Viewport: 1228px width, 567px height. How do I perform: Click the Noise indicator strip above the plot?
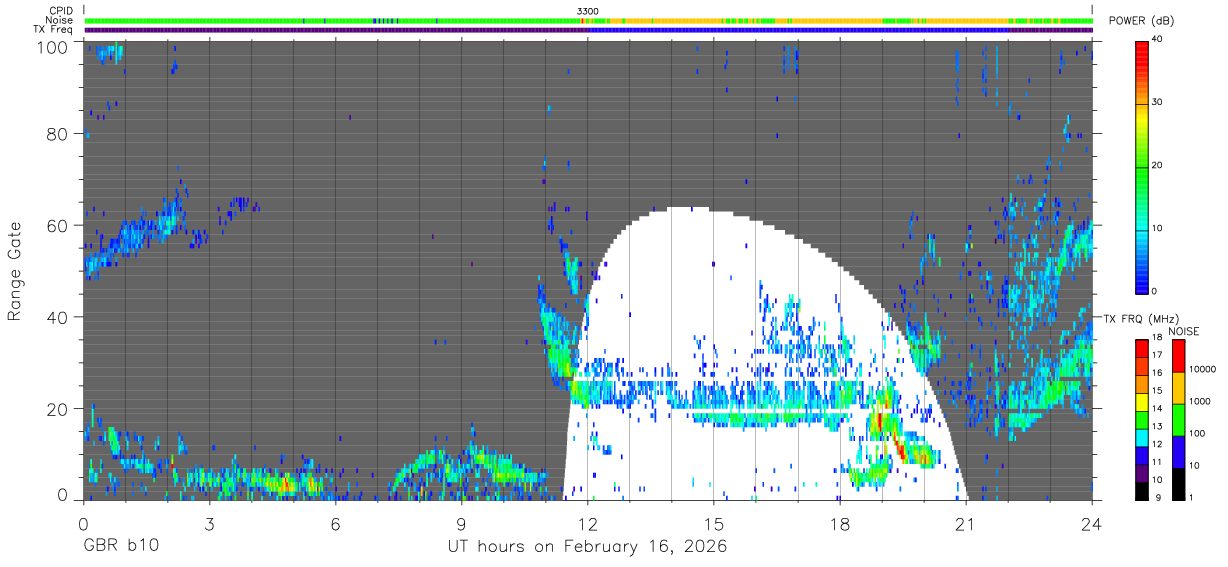click(589, 20)
